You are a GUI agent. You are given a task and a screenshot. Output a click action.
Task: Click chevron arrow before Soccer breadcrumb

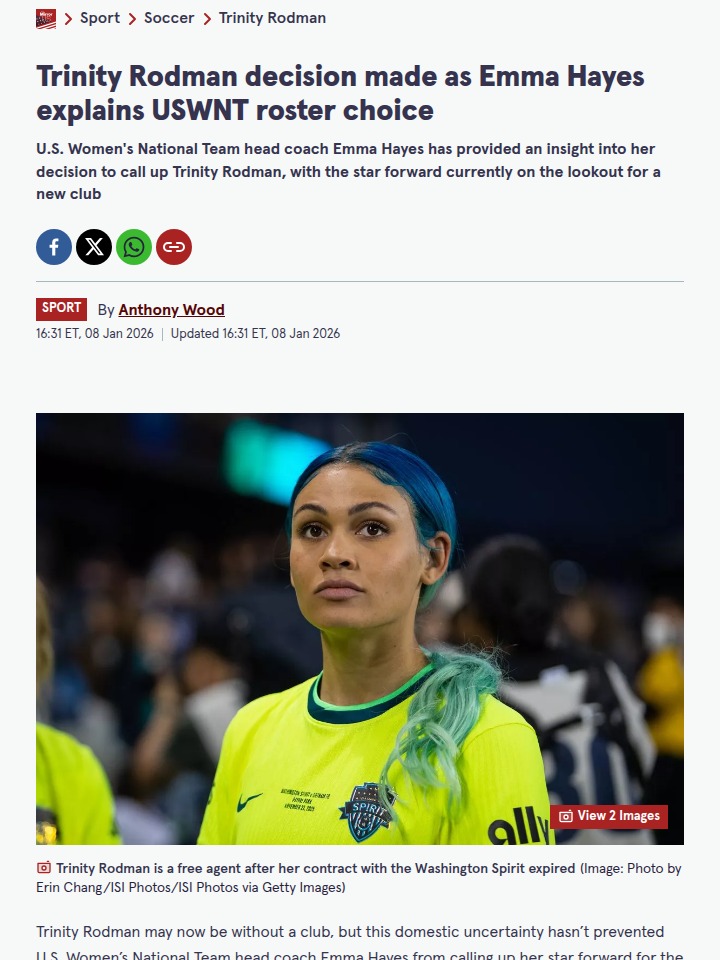tap(132, 19)
